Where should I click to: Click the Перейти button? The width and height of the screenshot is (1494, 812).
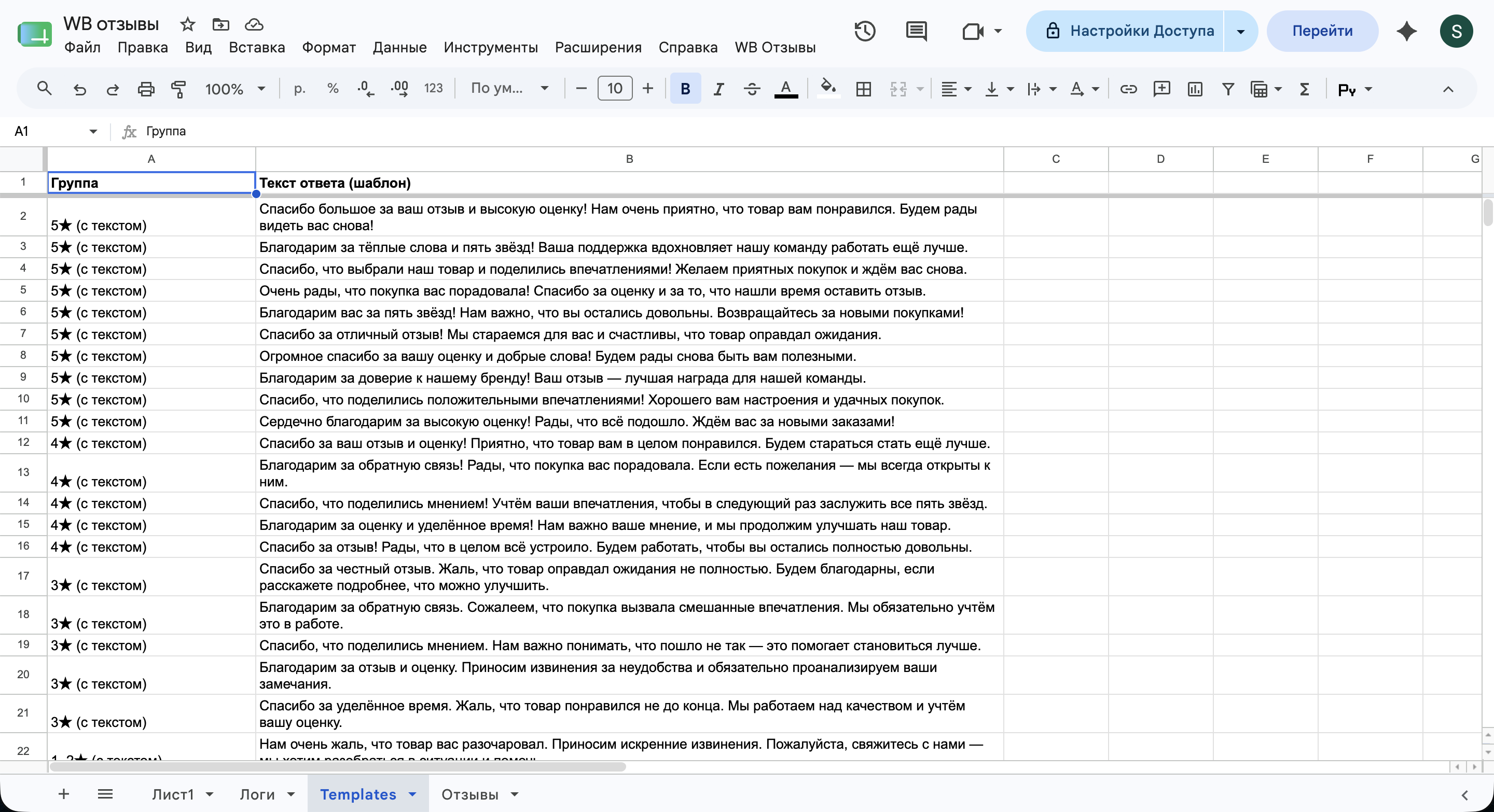coord(1322,31)
